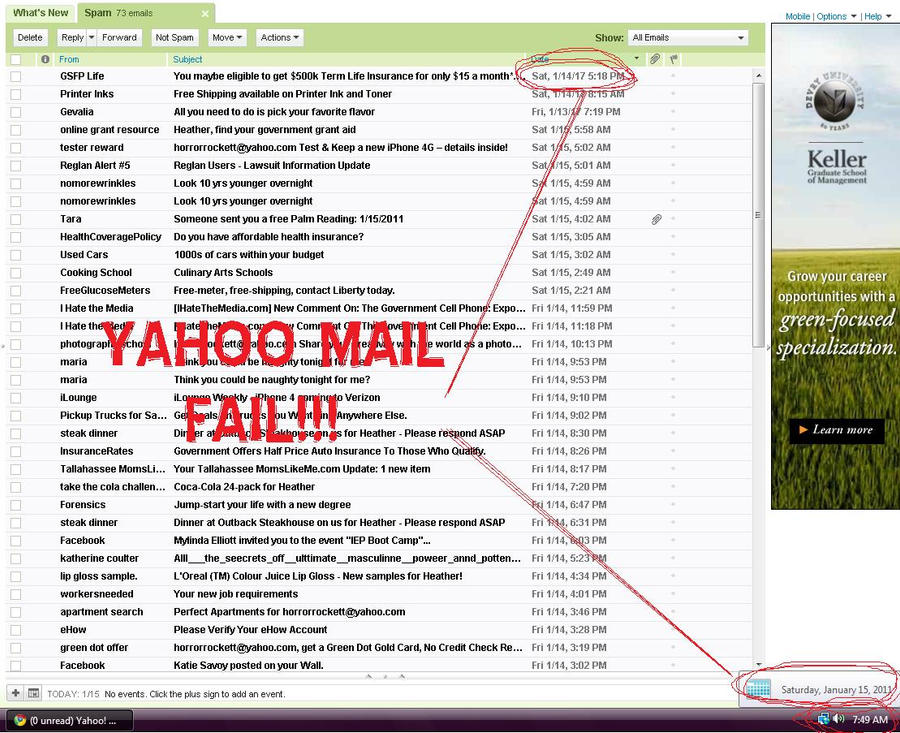900x733 pixels.
Task: Open the Mobile link at top right
Action: click(797, 16)
